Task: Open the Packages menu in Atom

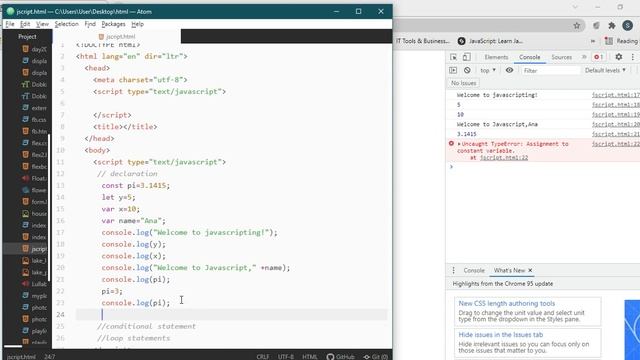Action: (x=113, y=24)
